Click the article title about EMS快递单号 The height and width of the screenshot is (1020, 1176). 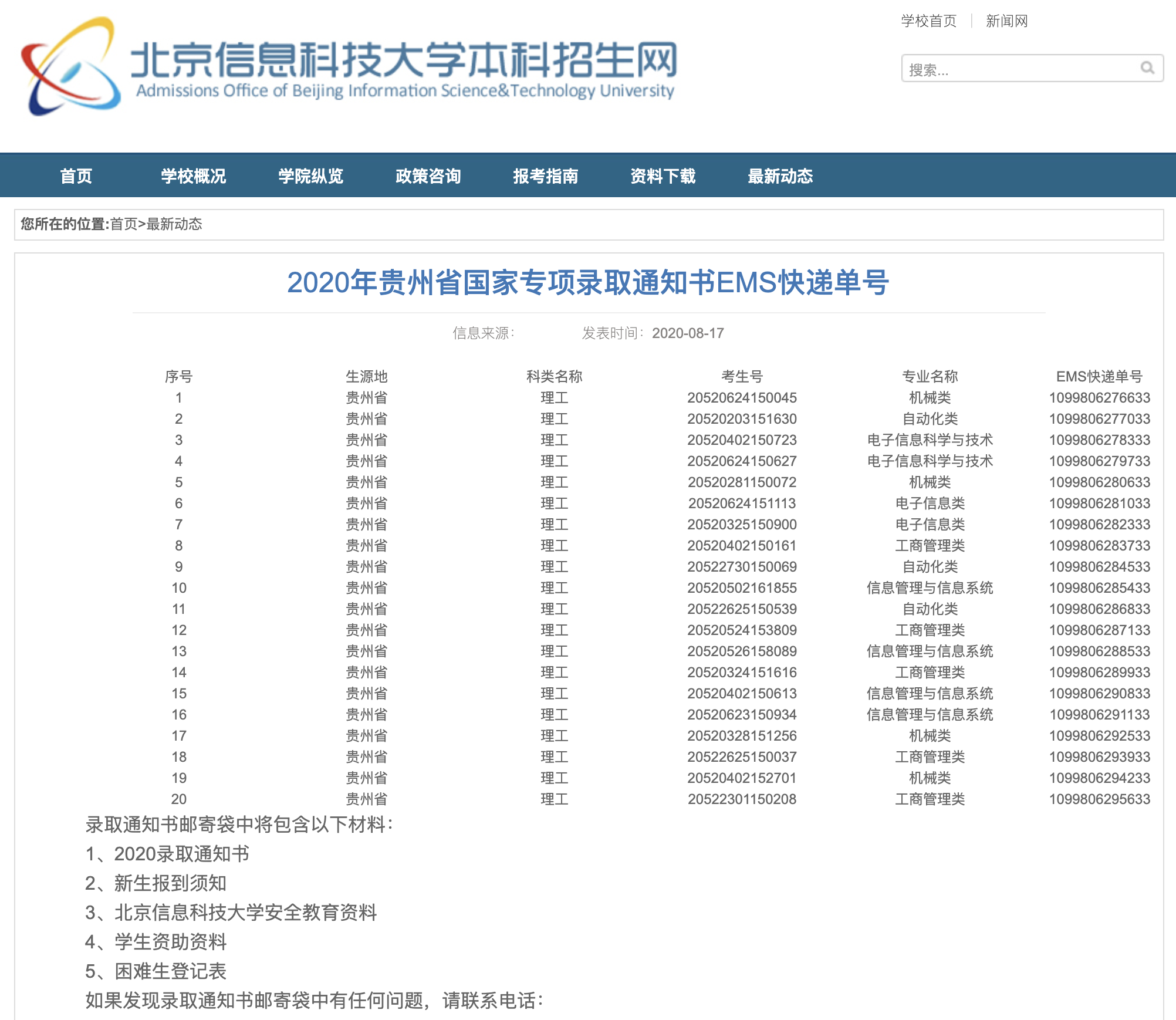tap(588, 282)
